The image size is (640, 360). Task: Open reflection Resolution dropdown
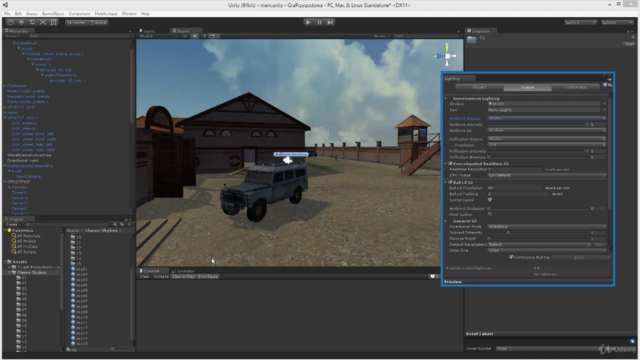[547, 144]
